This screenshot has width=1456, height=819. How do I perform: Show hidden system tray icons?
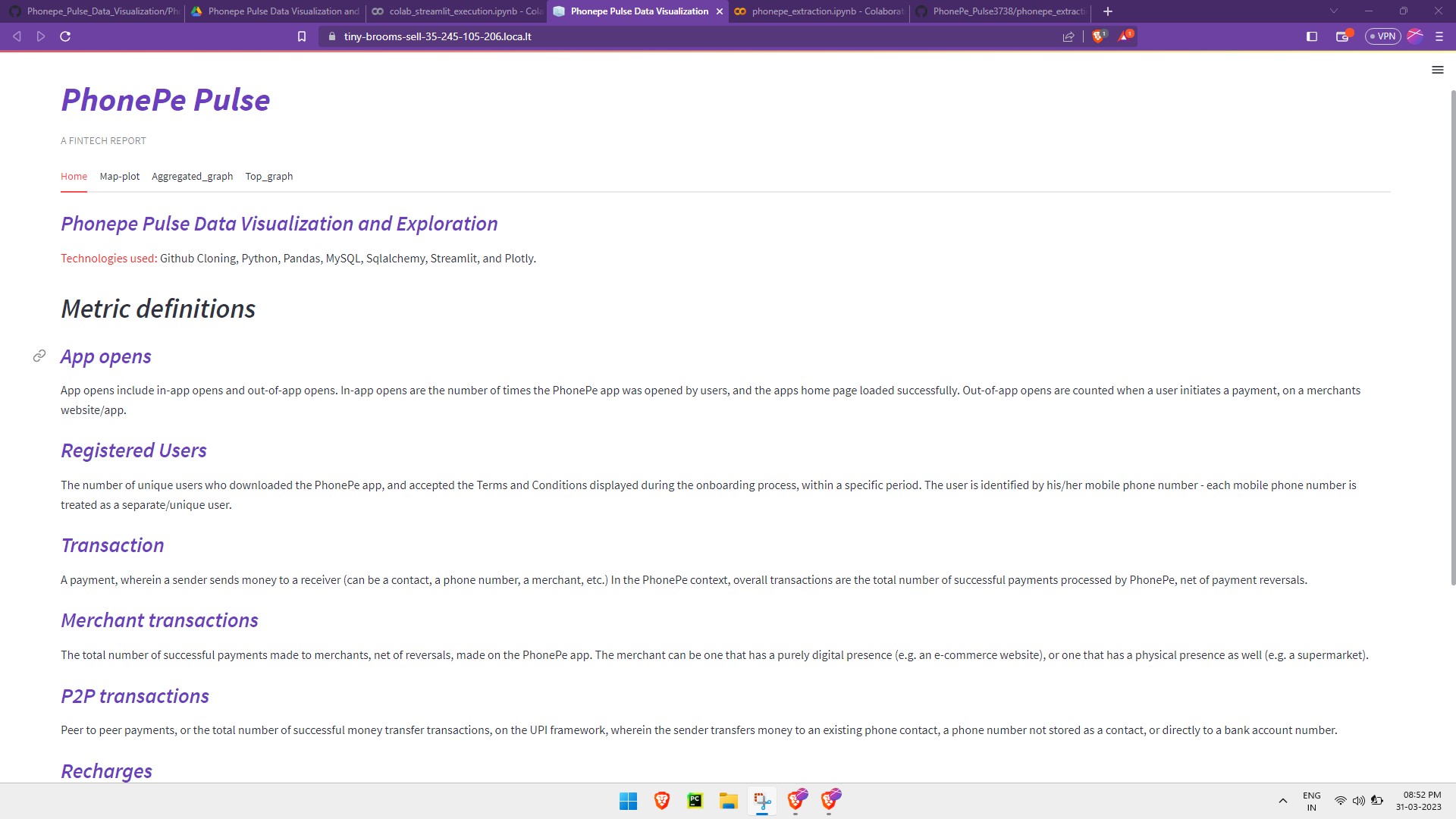tap(1283, 801)
